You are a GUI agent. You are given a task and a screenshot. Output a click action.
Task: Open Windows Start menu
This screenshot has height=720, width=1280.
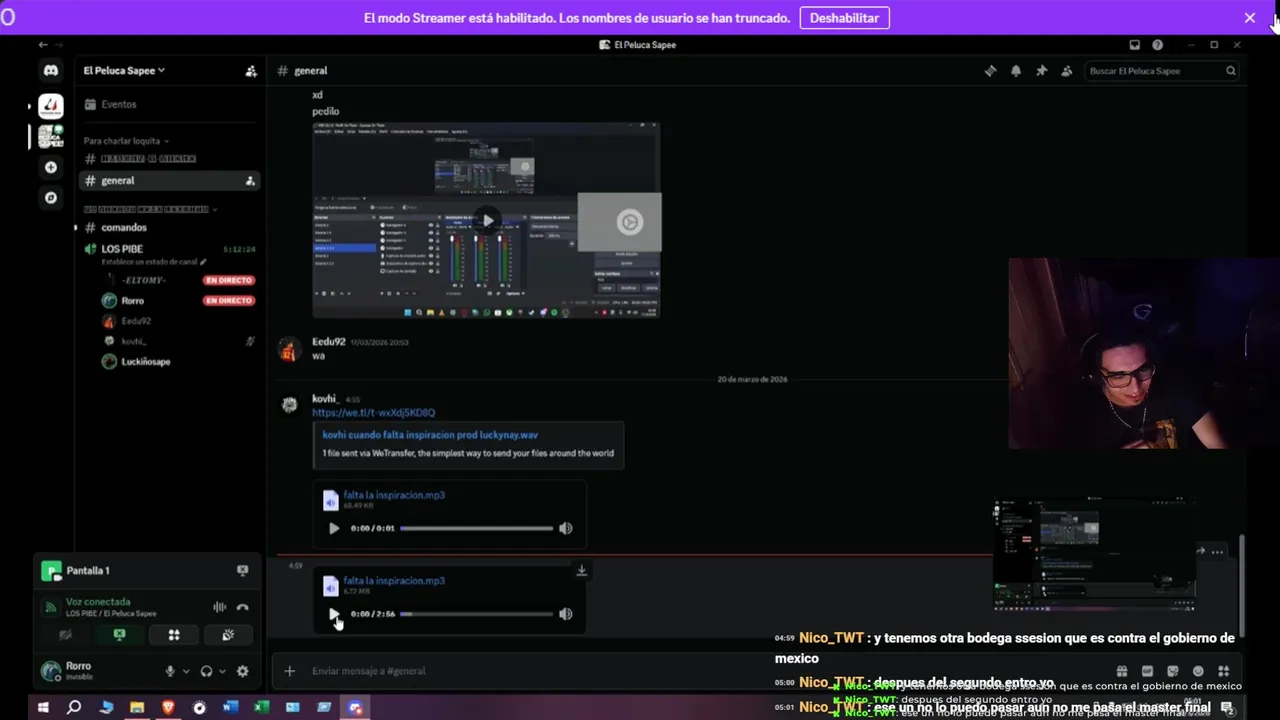43,707
